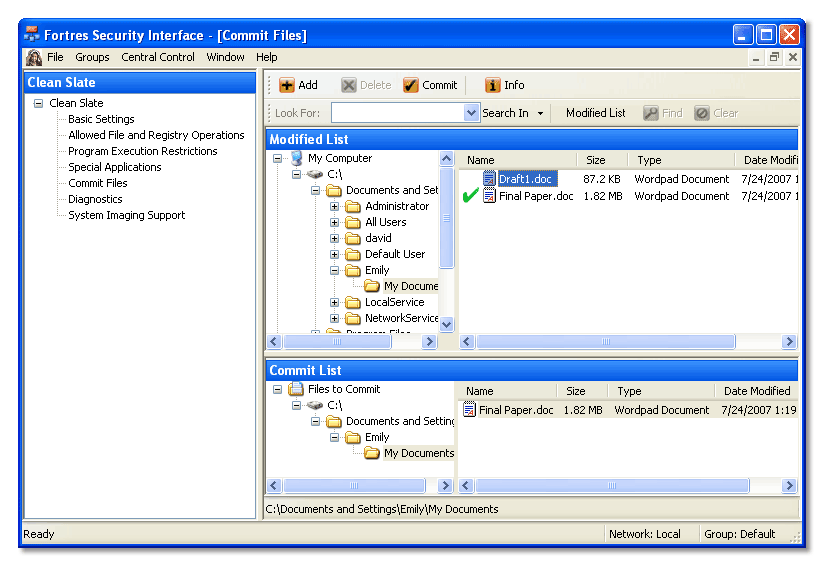Collapse the Clean Slate tree root
The image size is (832, 574).
click(38, 103)
